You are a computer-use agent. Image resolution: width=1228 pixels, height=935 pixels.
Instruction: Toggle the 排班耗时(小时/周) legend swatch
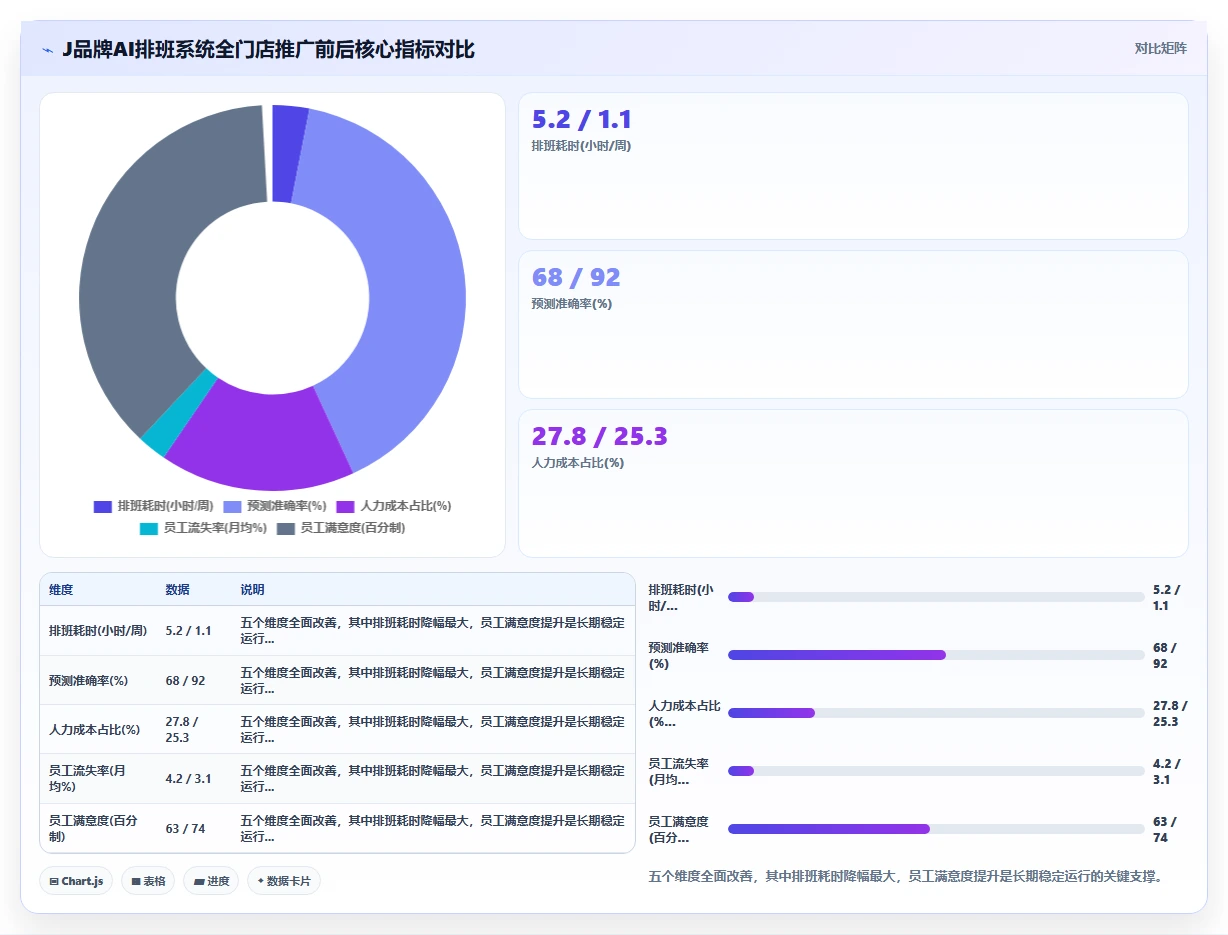tap(103, 506)
